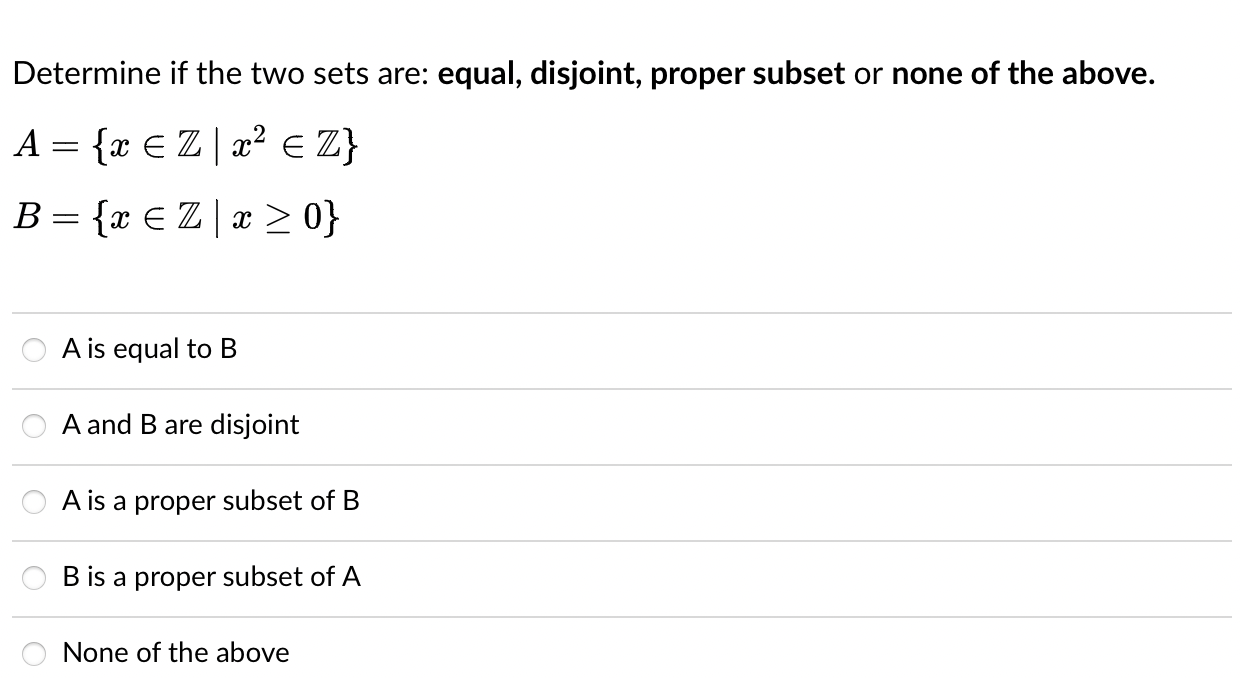Click the "A and B are disjoint" answer label
This screenshot has width=1240, height=678.
pyautogui.click(x=180, y=425)
